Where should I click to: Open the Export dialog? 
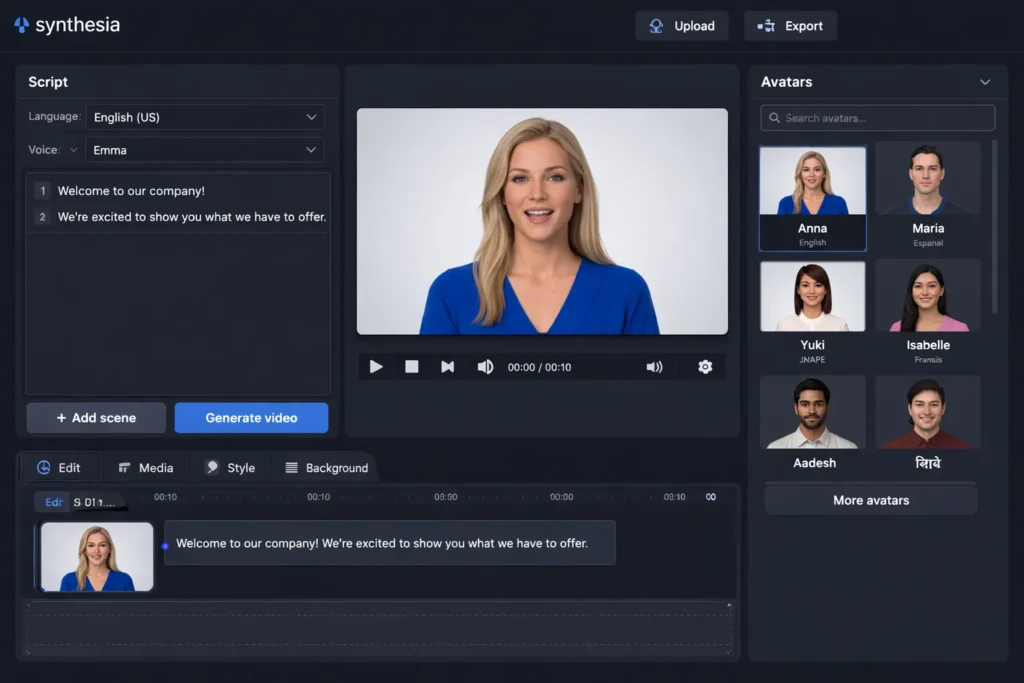[x=790, y=26]
